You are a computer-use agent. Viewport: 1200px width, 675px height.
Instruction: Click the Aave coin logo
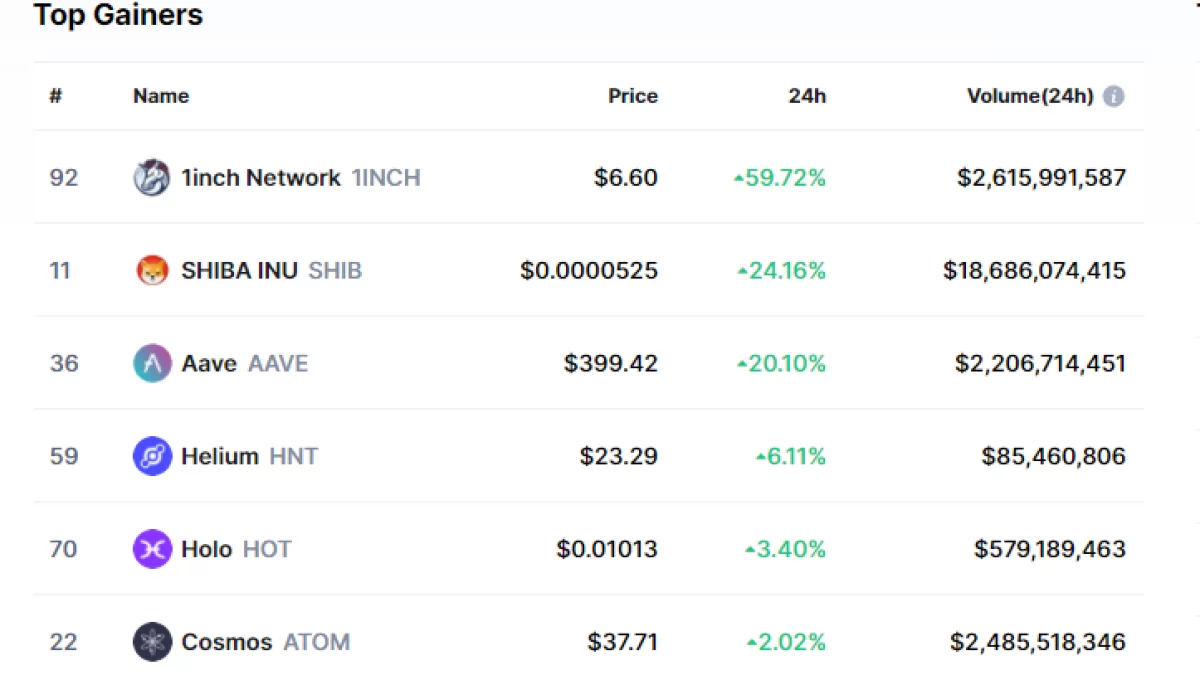tap(152, 363)
